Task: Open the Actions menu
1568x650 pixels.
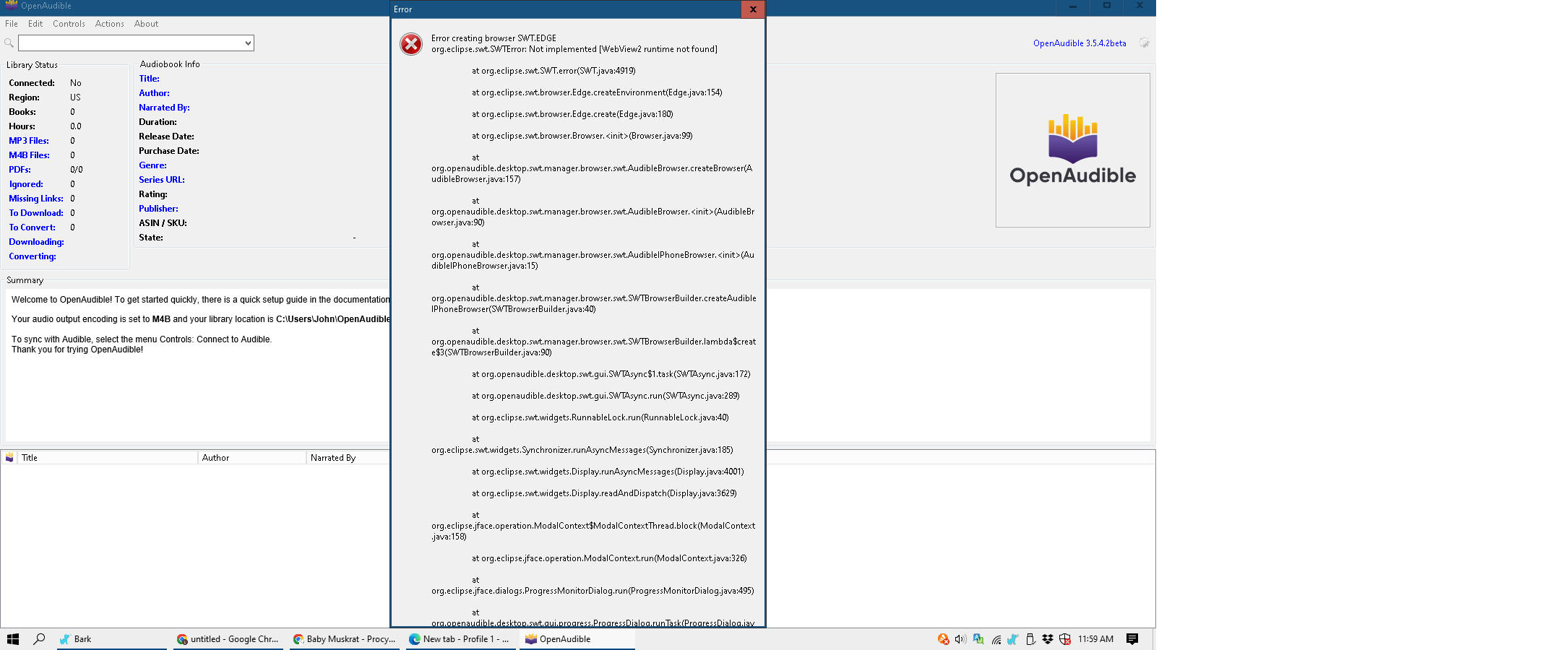Action: 109,24
